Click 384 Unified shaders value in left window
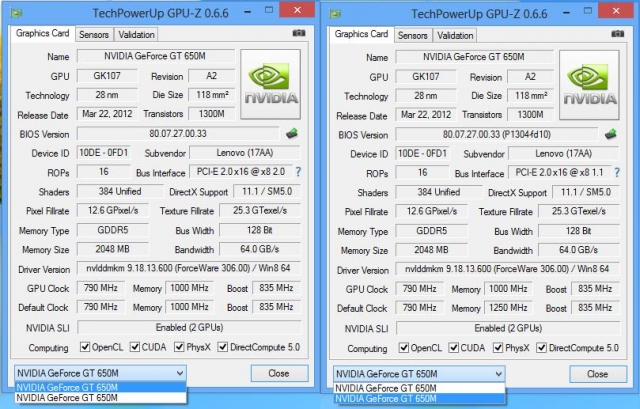The width and height of the screenshot is (640, 409). click(x=120, y=191)
